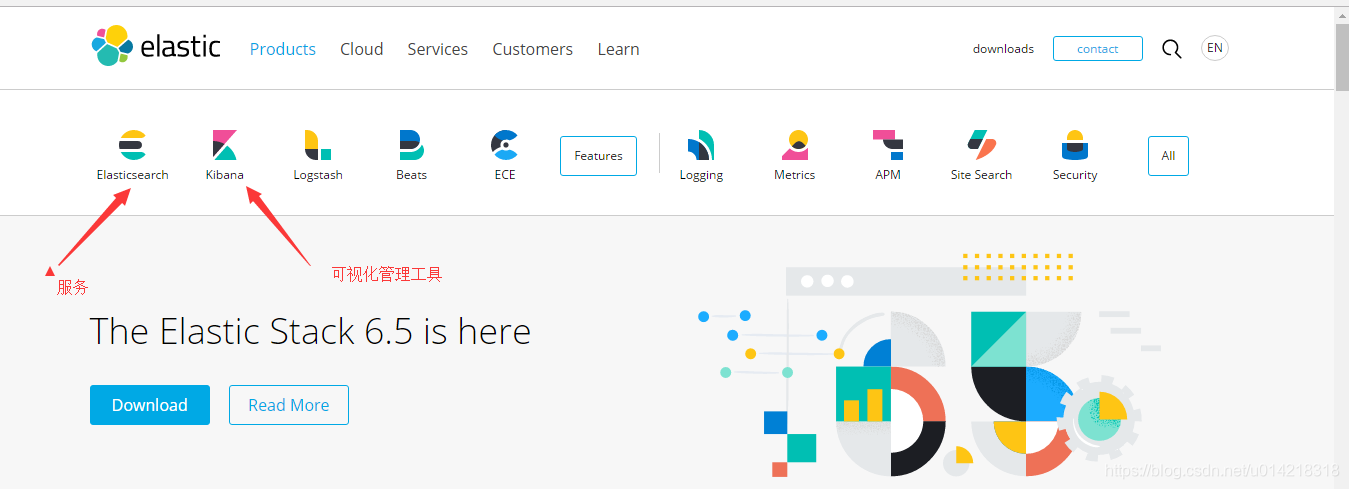Open the Site Search icon
Screen dimensions: 1349x489
click(982, 145)
